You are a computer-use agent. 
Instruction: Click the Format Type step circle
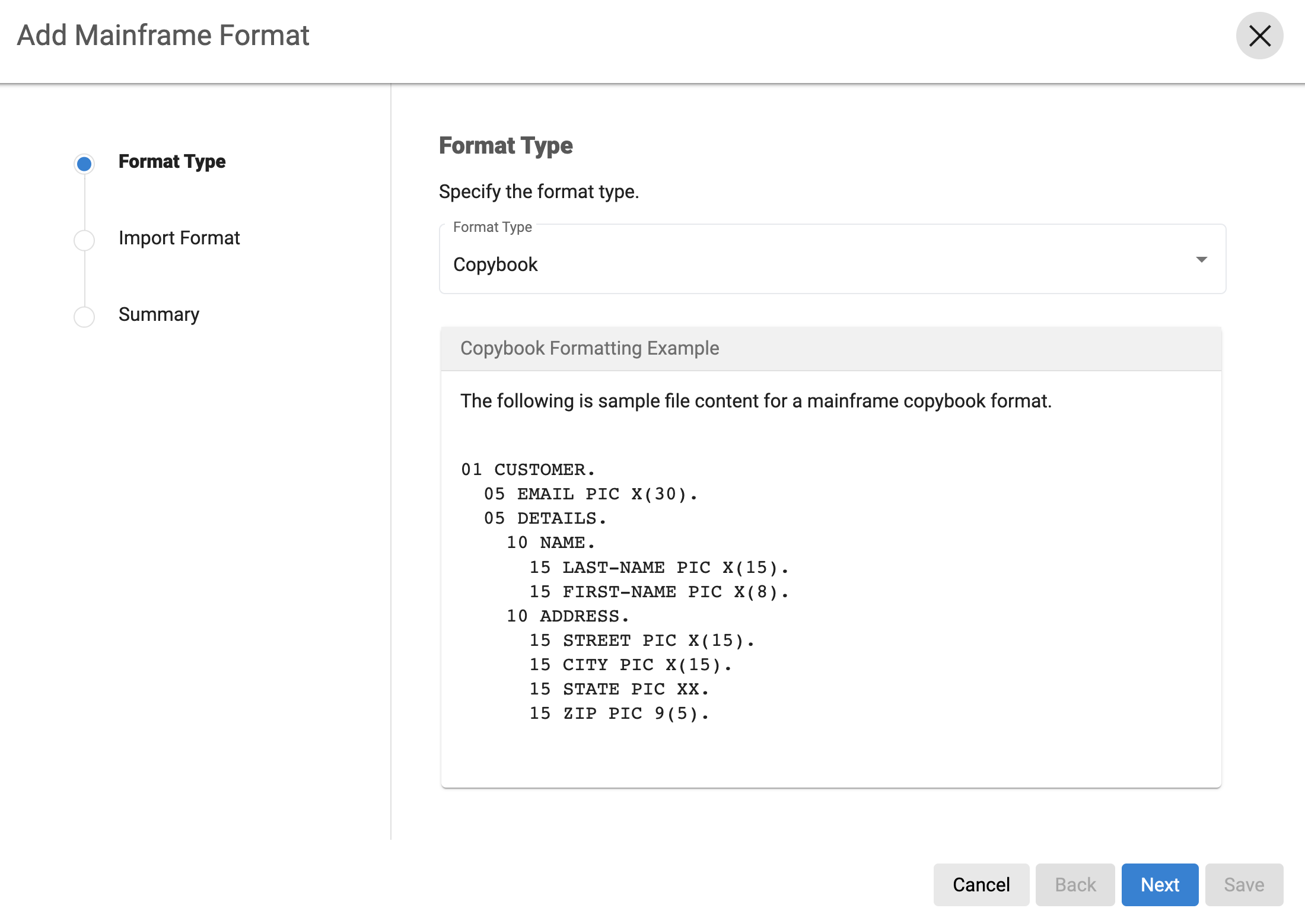click(x=84, y=164)
